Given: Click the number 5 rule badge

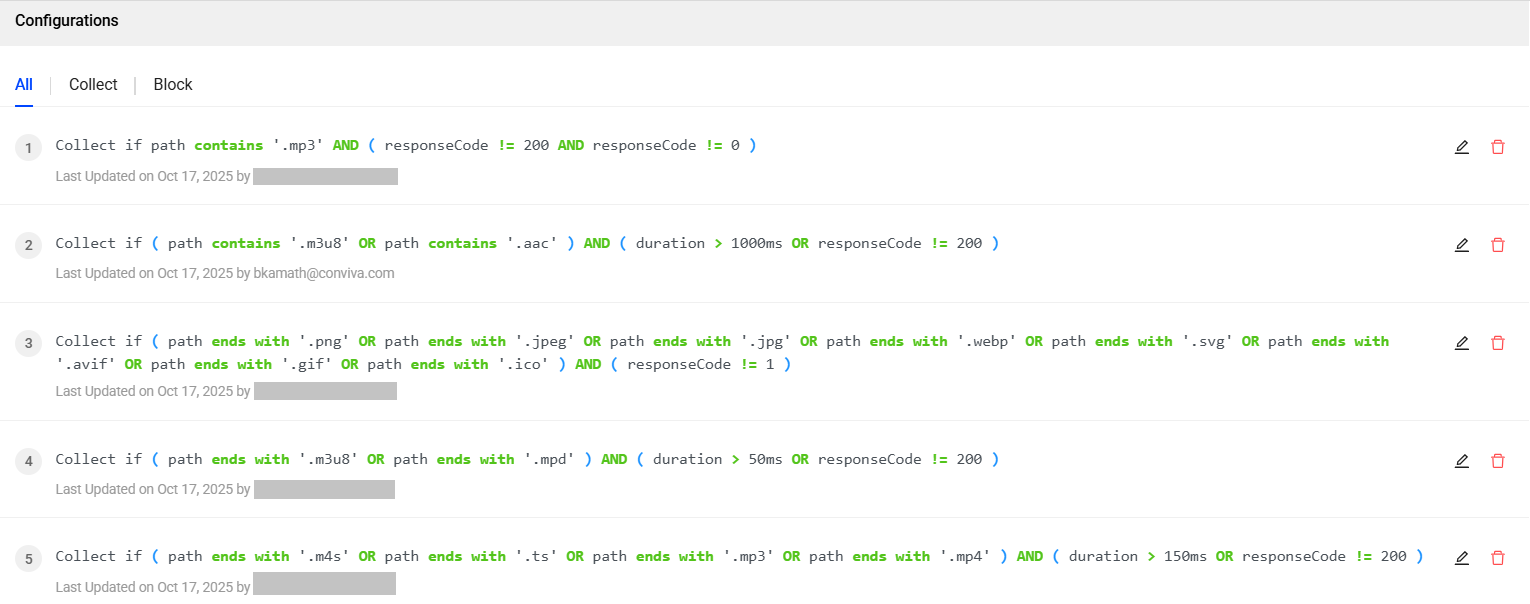Looking at the screenshot, I should pos(29,560).
